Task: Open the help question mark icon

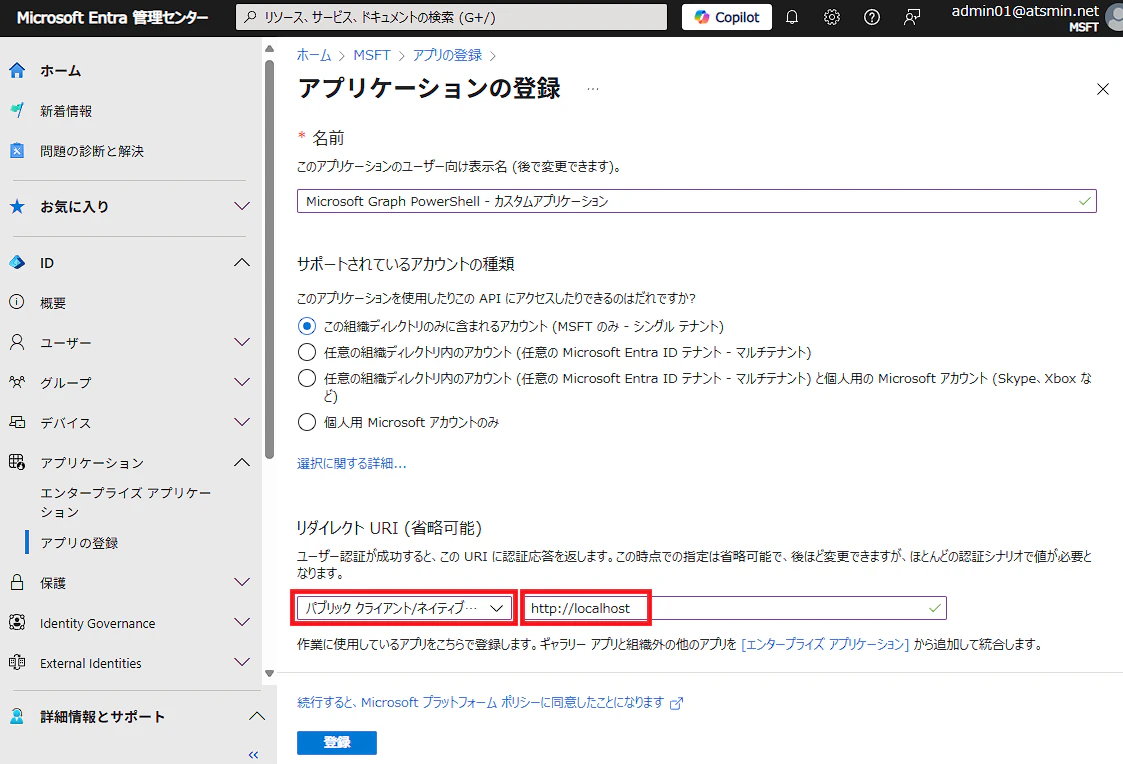Action: point(872,17)
